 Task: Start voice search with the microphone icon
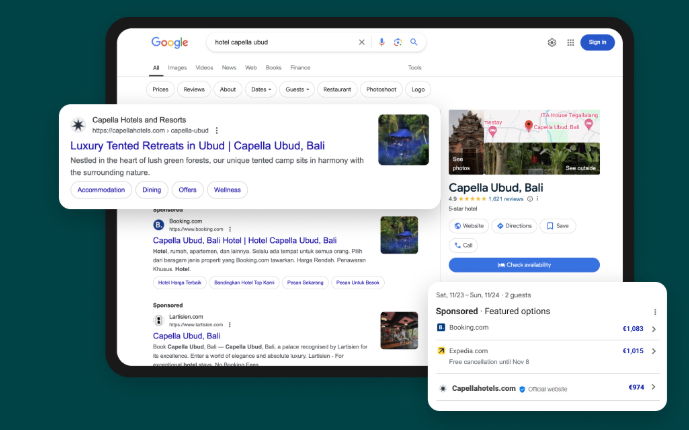[381, 42]
